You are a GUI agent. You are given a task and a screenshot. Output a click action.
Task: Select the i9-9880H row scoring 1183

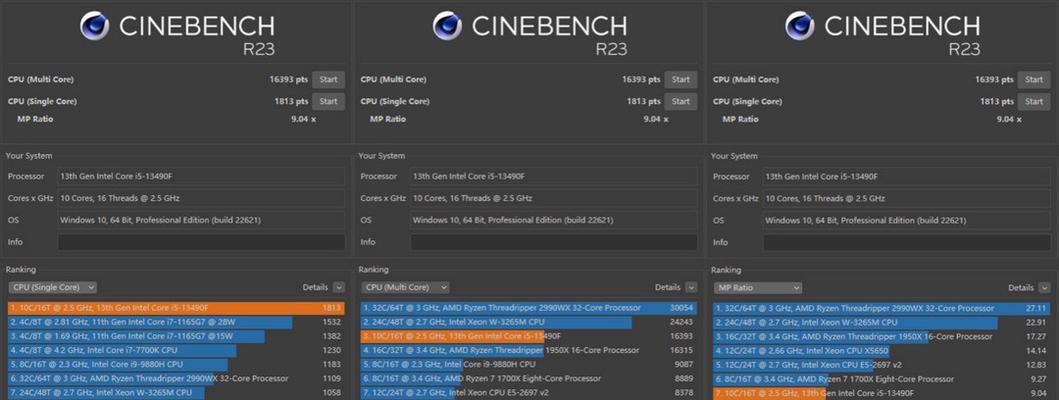click(x=176, y=365)
